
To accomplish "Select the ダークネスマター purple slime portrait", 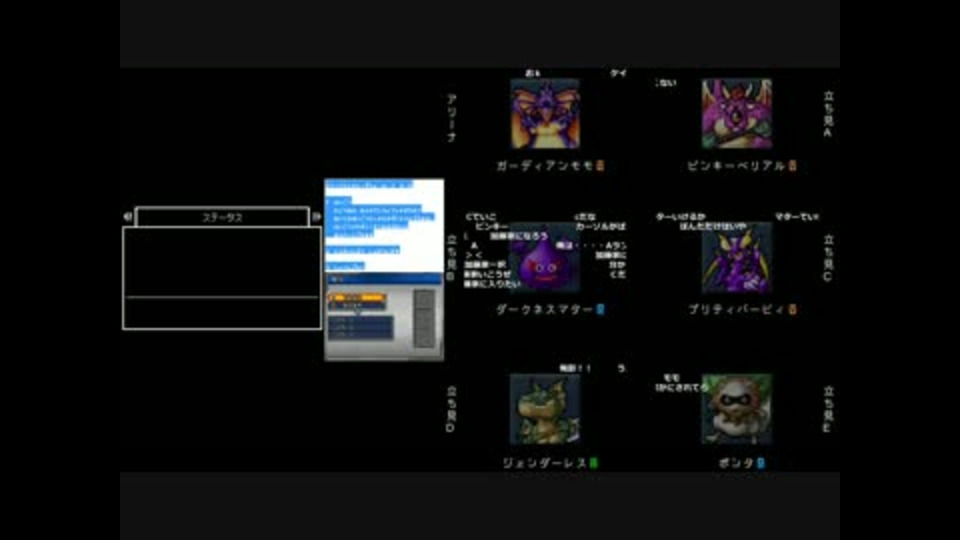I will click(x=545, y=257).
